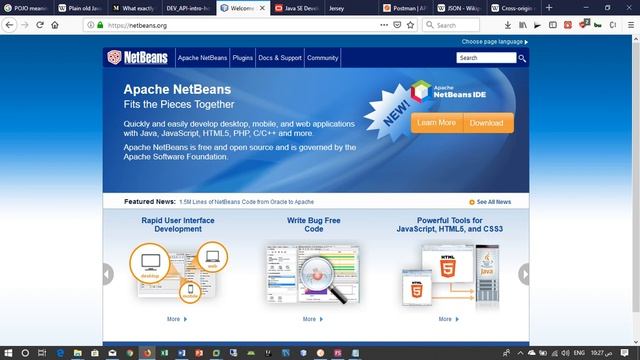Screen dimensions: 640x360
Task: Open page actions three-dots menu
Action: tap(384, 25)
